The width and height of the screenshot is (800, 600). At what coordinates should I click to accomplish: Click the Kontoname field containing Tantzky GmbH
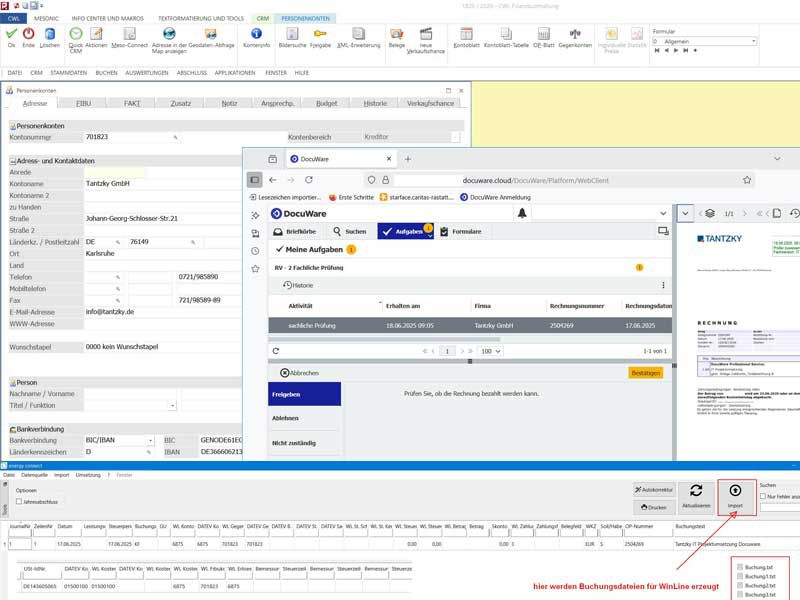[x=163, y=184]
